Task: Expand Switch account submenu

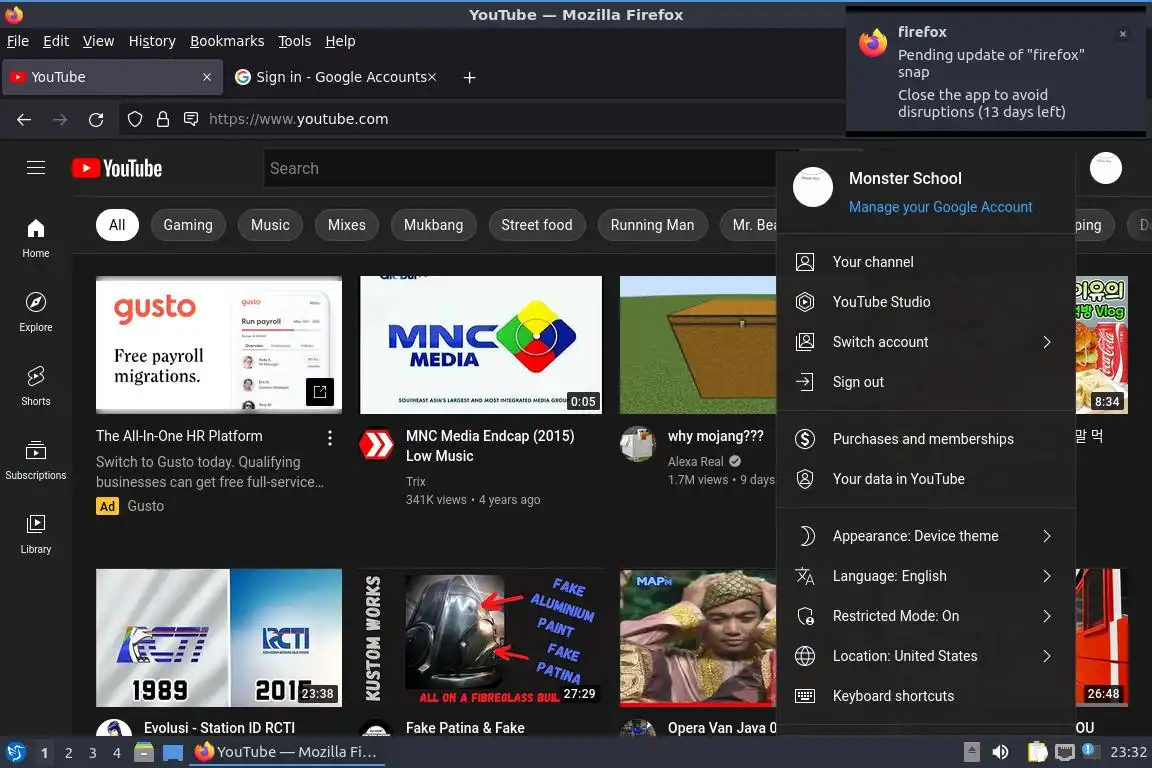Action: click(925, 342)
